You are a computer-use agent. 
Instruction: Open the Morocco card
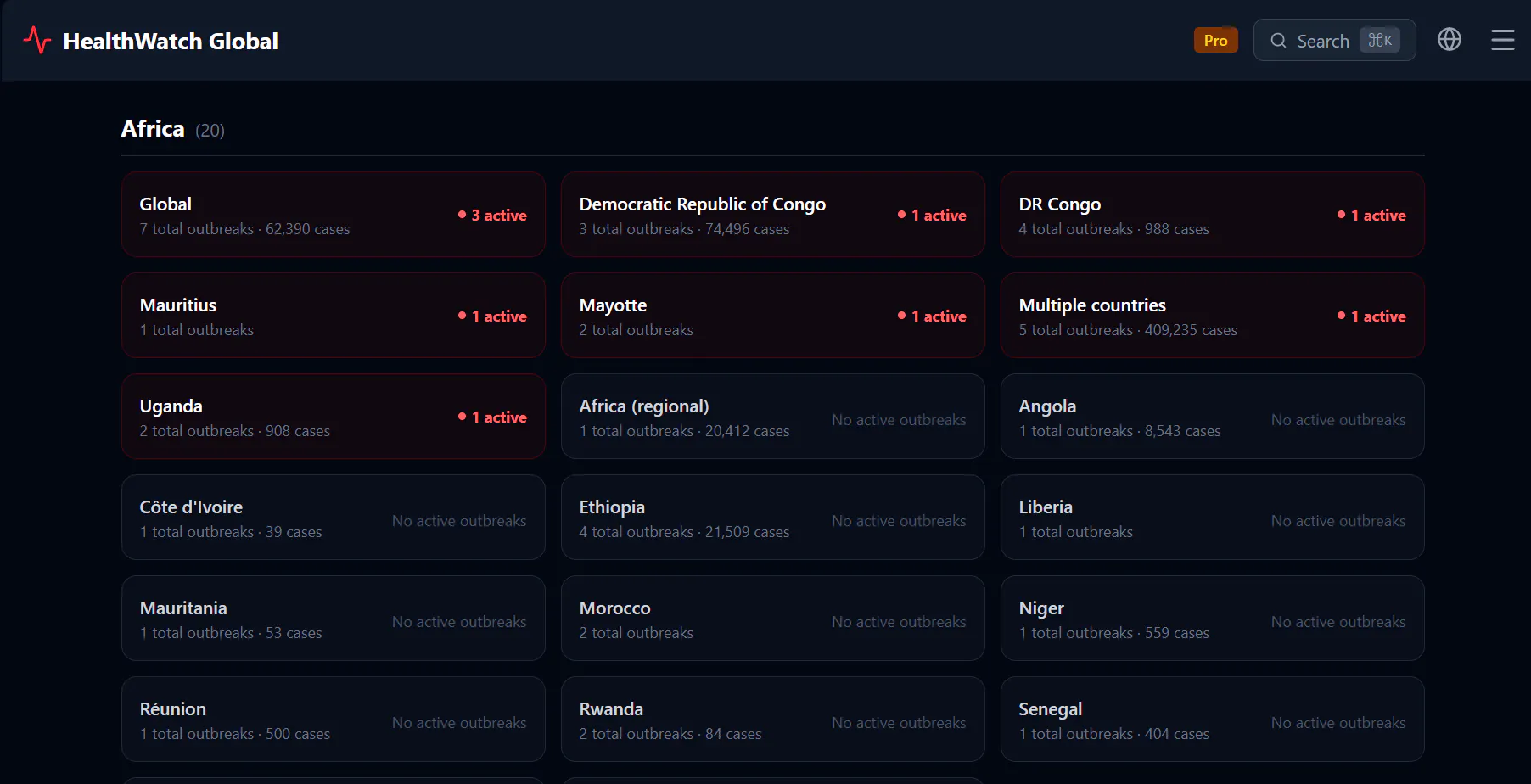click(x=773, y=618)
